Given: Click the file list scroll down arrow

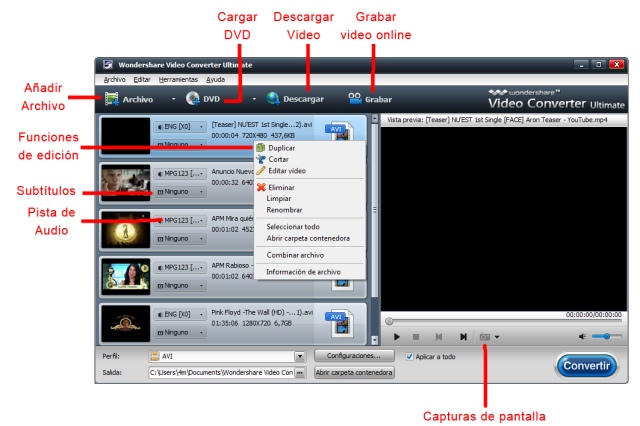Looking at the screenshot, I should (x=374, y=339).
